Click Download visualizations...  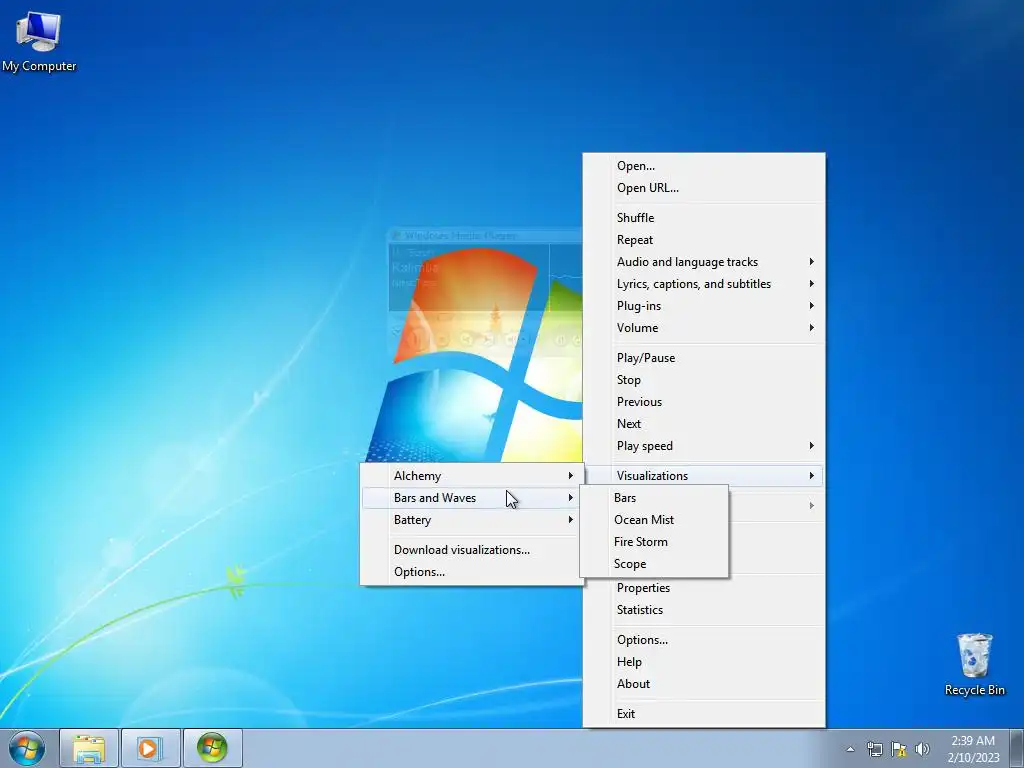472,550
